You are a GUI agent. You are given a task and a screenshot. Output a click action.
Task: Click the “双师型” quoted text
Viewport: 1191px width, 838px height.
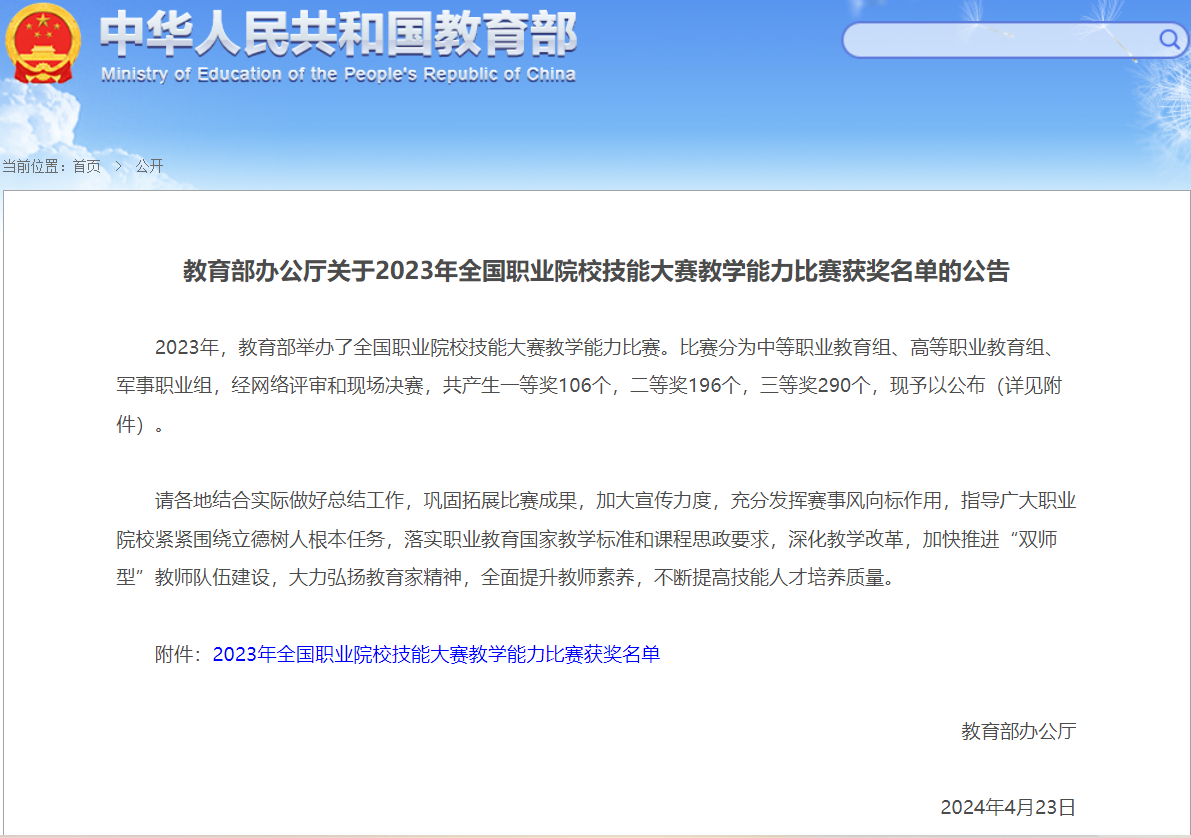pyautogui.click(x=1046, y=538)
